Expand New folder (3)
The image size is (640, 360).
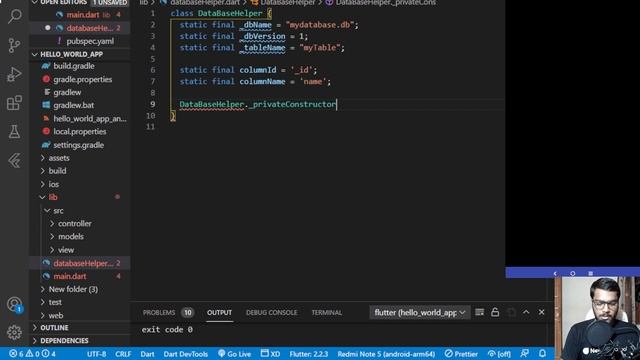coord(73,289)
